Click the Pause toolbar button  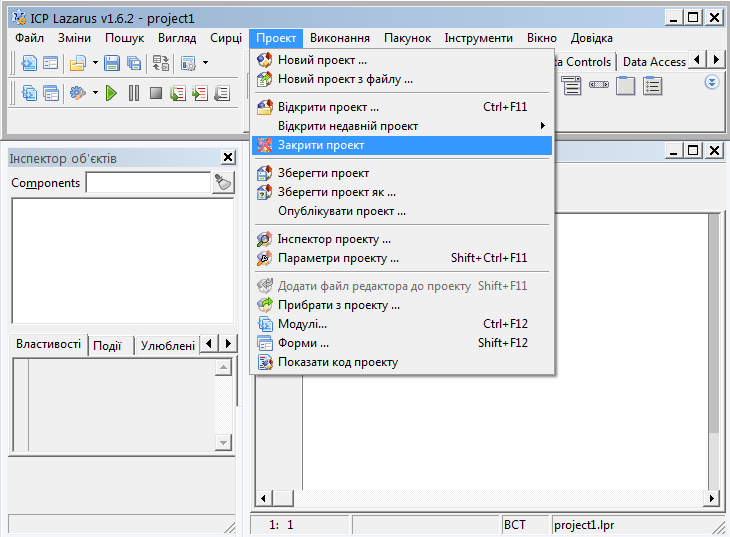(134, 93)
